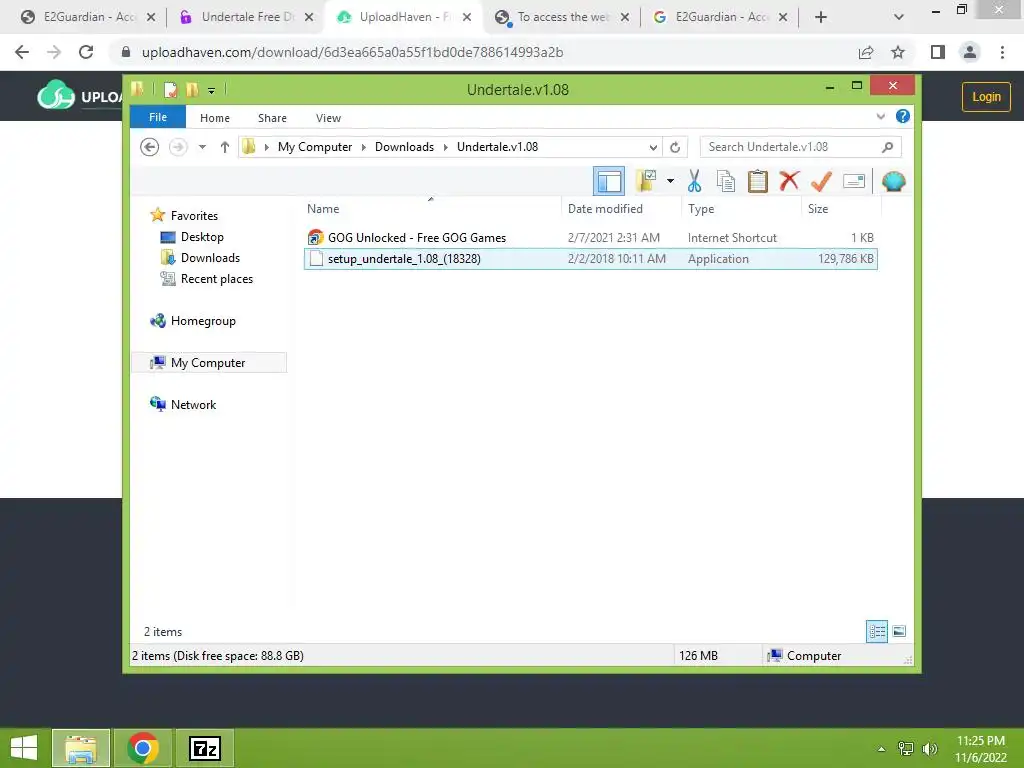
Task: Click the magnifier icon in Explorer search
Action: [888, 147]
